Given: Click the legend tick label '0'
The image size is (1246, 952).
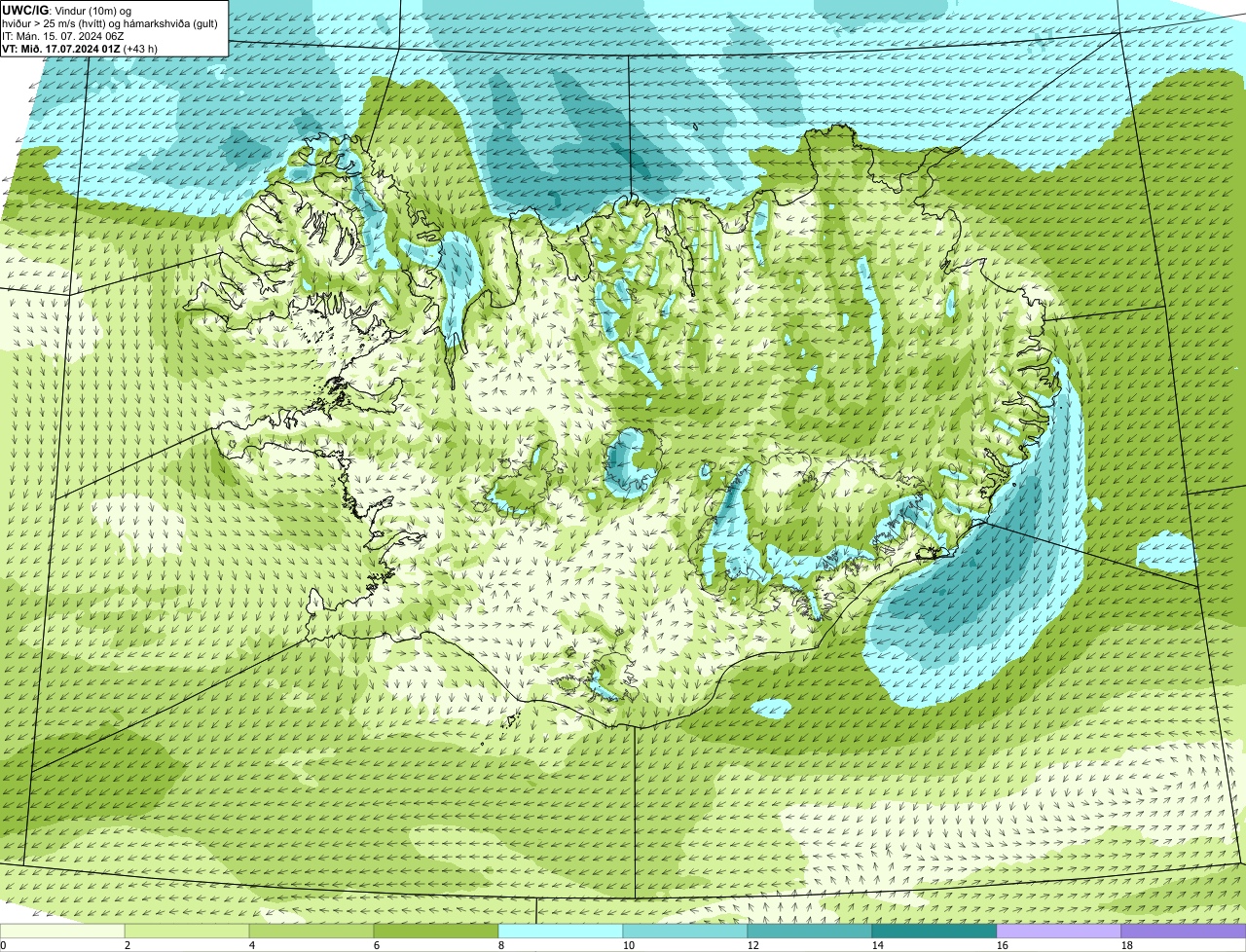Looking at the screenshot, I should click(3, 945).
